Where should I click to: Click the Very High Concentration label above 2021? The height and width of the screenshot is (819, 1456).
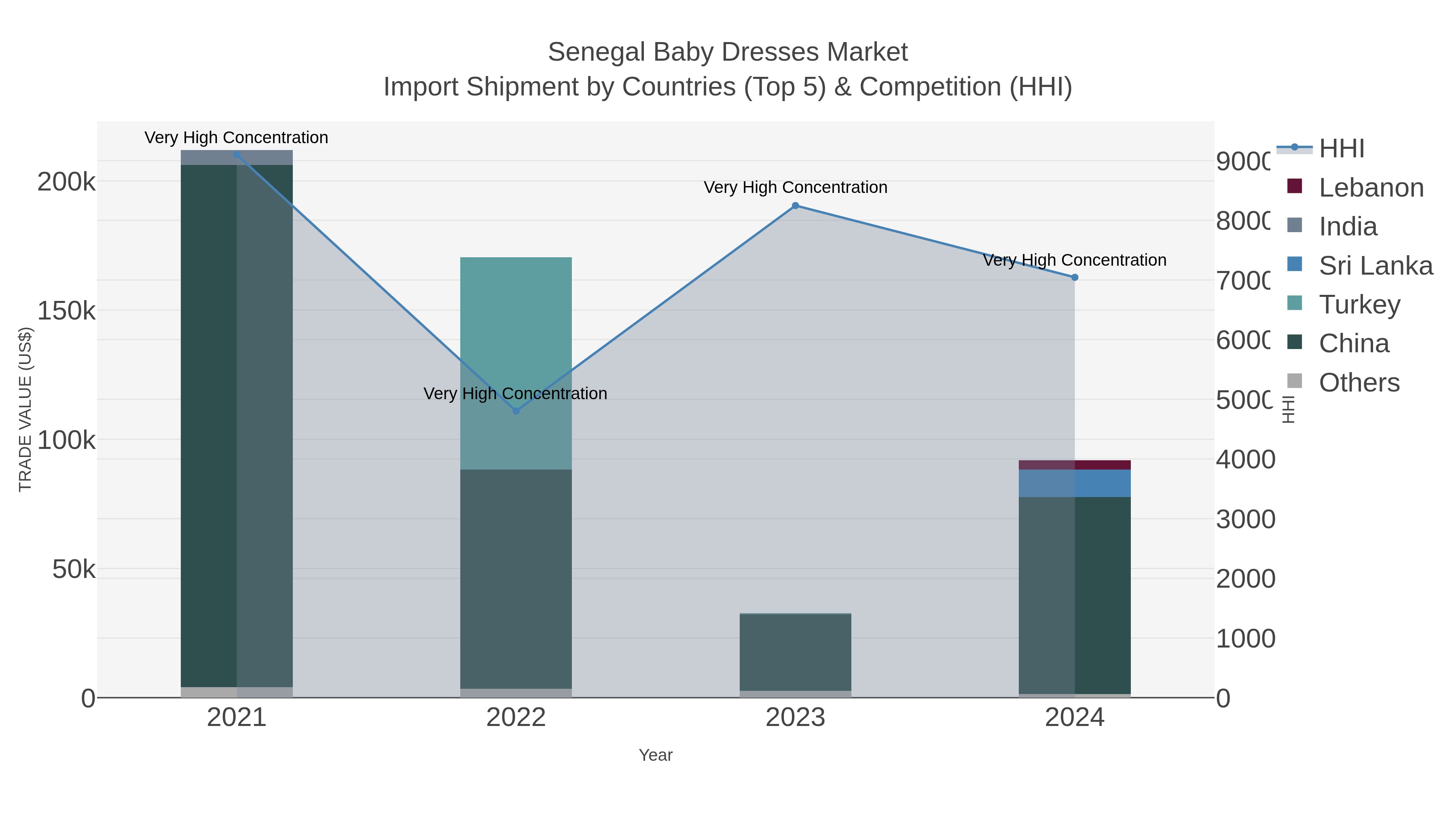tap(236, 138)
